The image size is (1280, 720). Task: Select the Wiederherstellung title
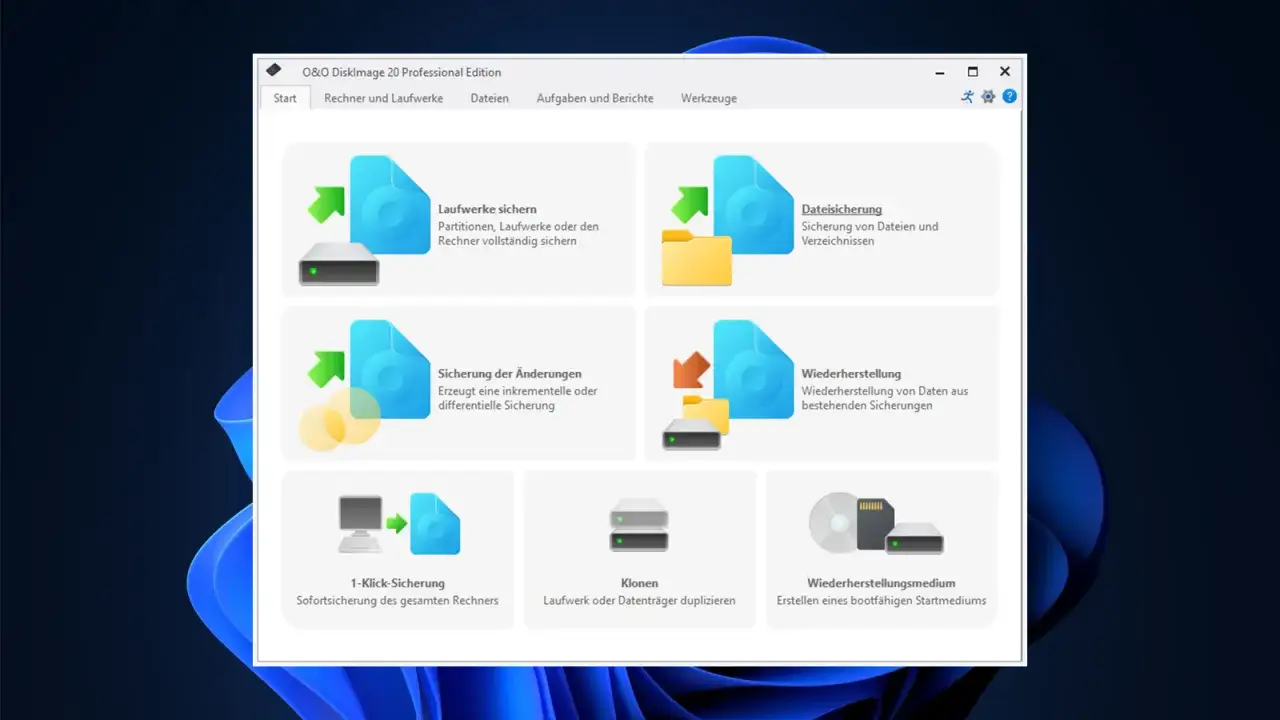(x=851, y=374)
